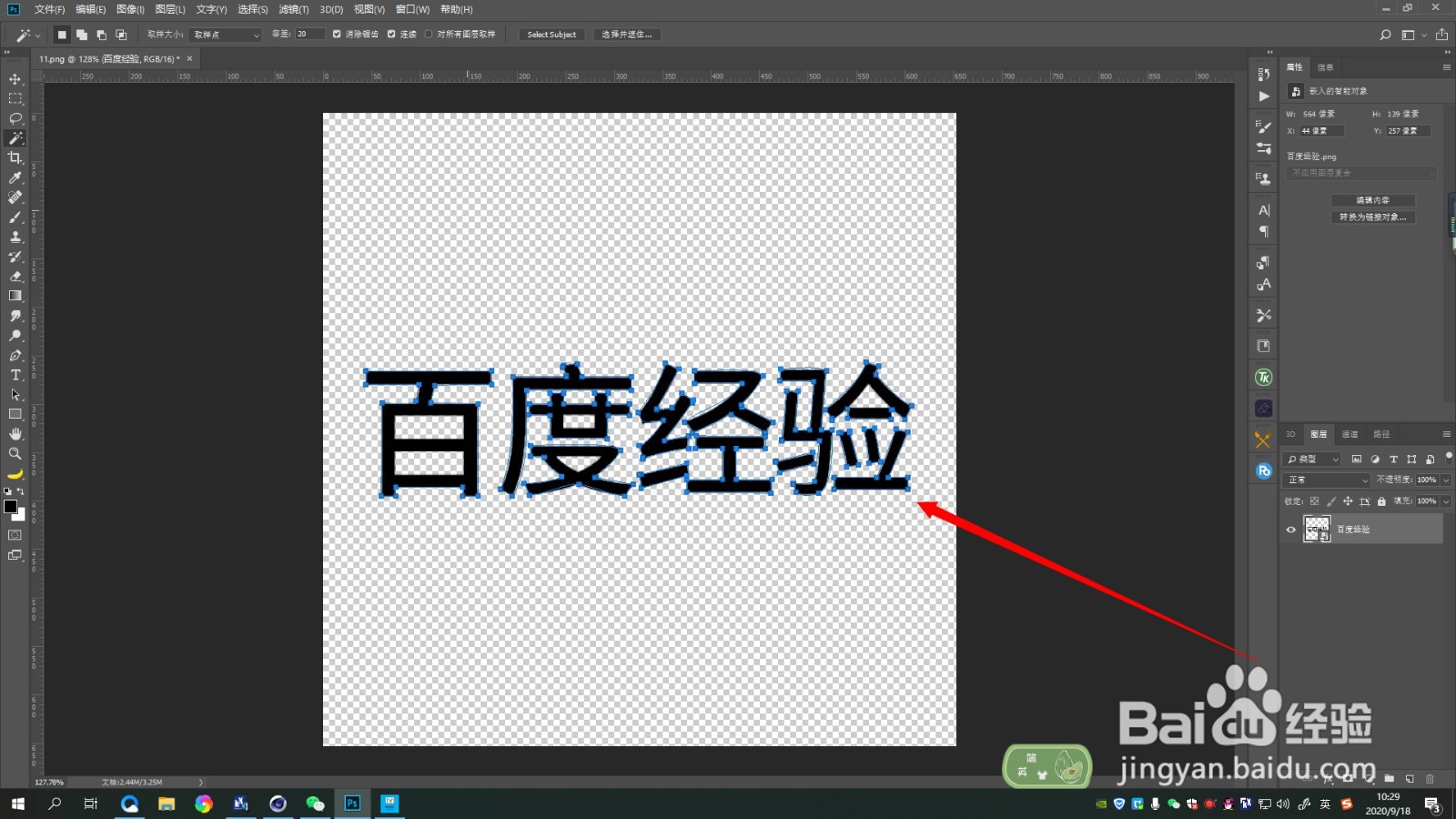Open the 文件(F) menu
The image size is (1456, 819).
click(x=49, y=9)
